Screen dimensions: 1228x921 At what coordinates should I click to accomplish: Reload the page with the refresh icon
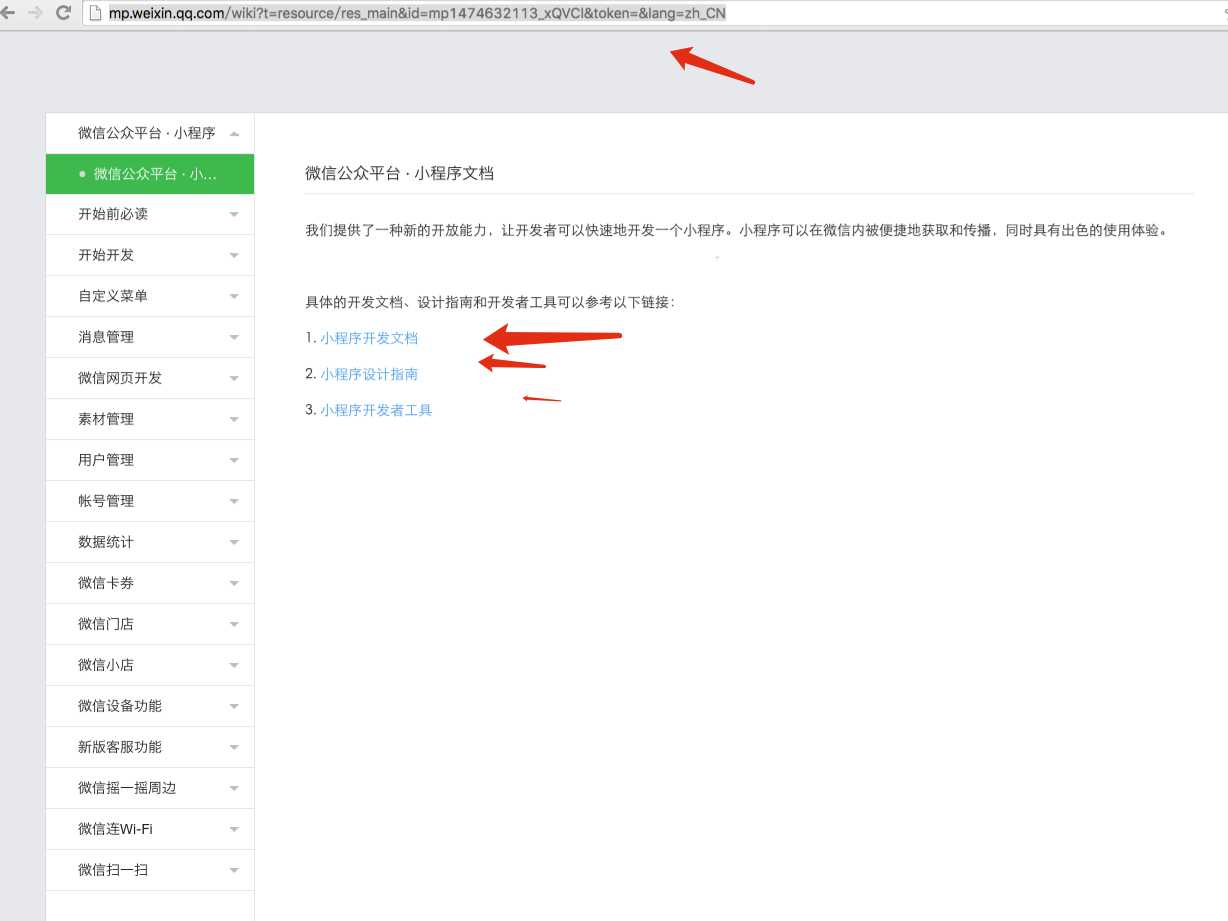(x=63, y=13)
